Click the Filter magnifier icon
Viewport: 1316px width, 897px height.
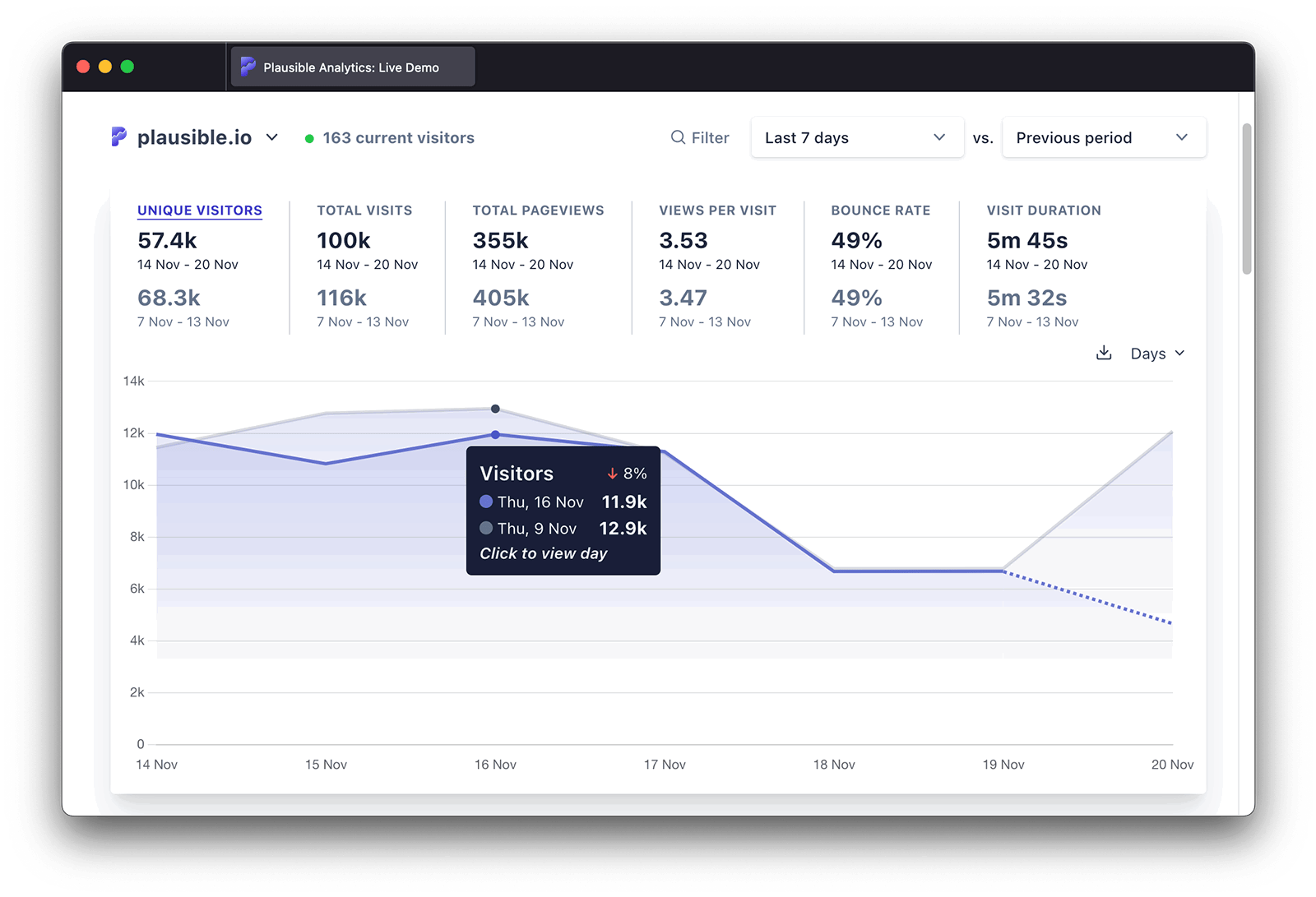click(678, 137)
